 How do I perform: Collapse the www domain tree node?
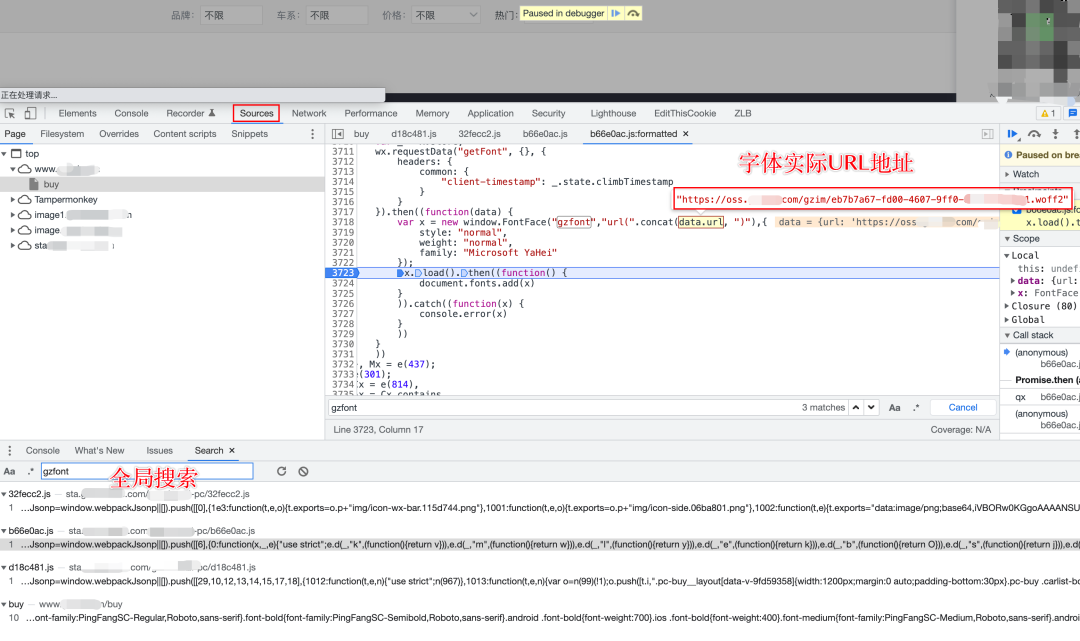[12, 169]
